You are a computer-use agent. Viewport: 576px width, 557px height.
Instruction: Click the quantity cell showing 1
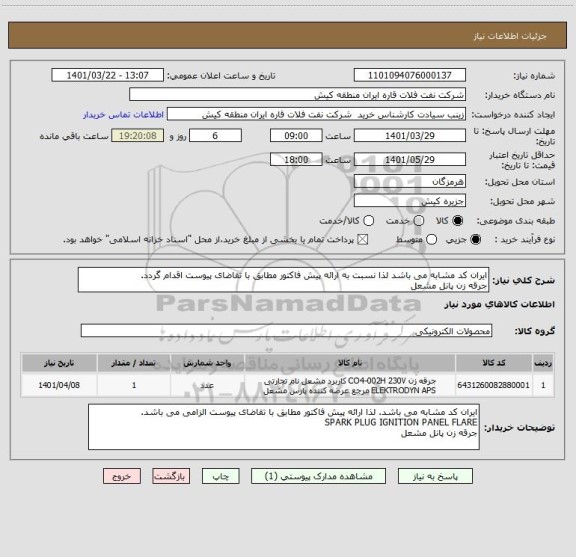pos(134,385)
